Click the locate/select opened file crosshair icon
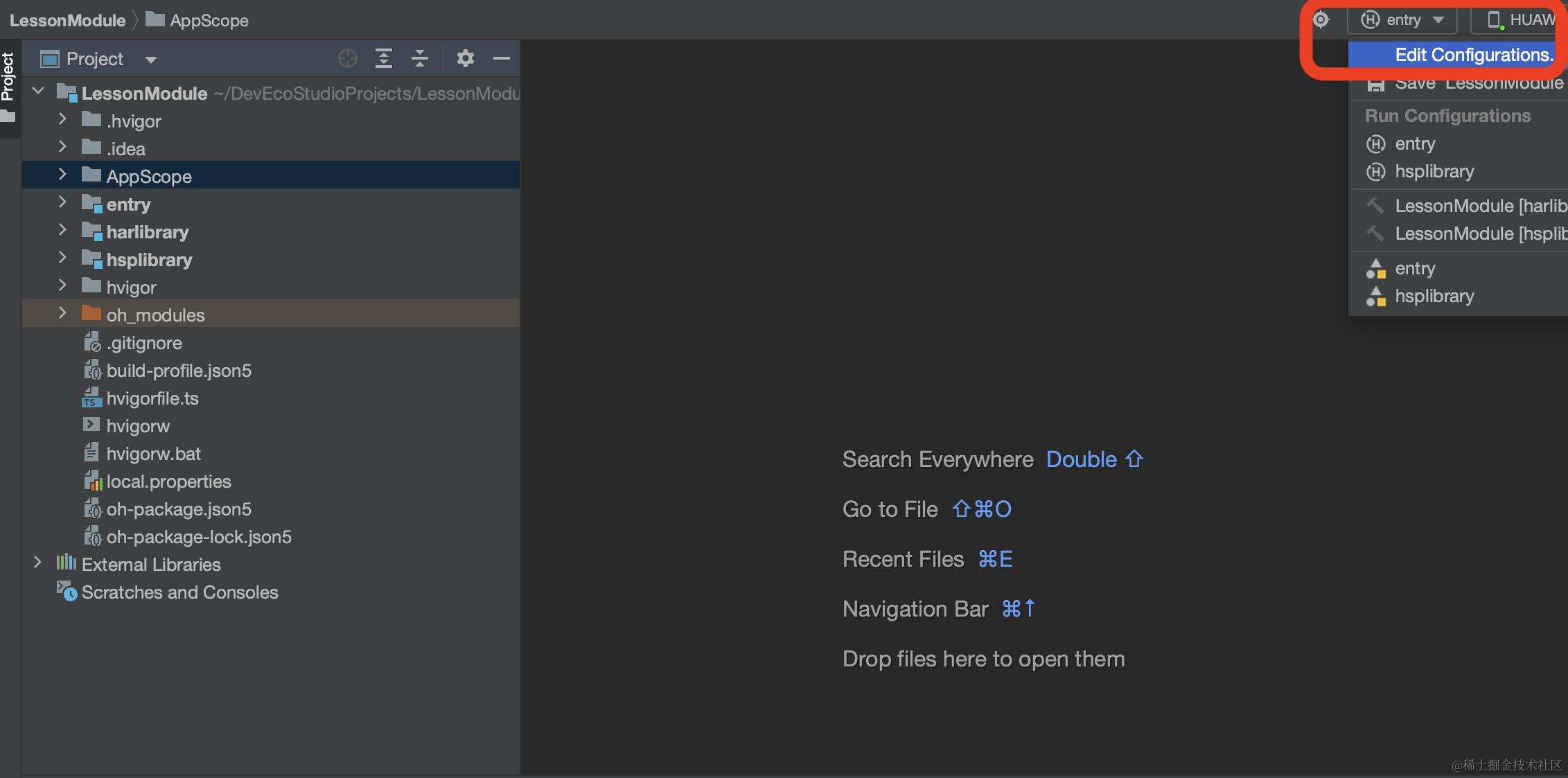The height and width of the screenshot is (778, 1568). tap(347, 59)
